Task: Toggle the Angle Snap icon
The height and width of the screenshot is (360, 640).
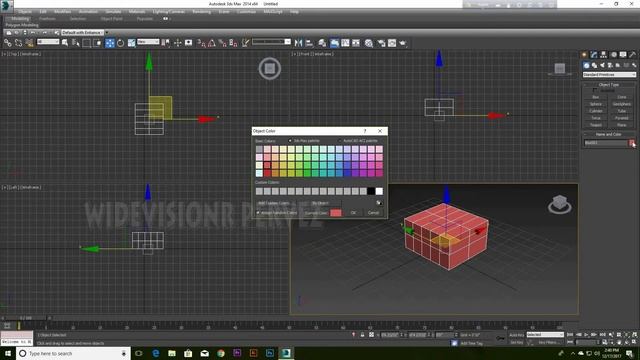Action: [212, 43]
